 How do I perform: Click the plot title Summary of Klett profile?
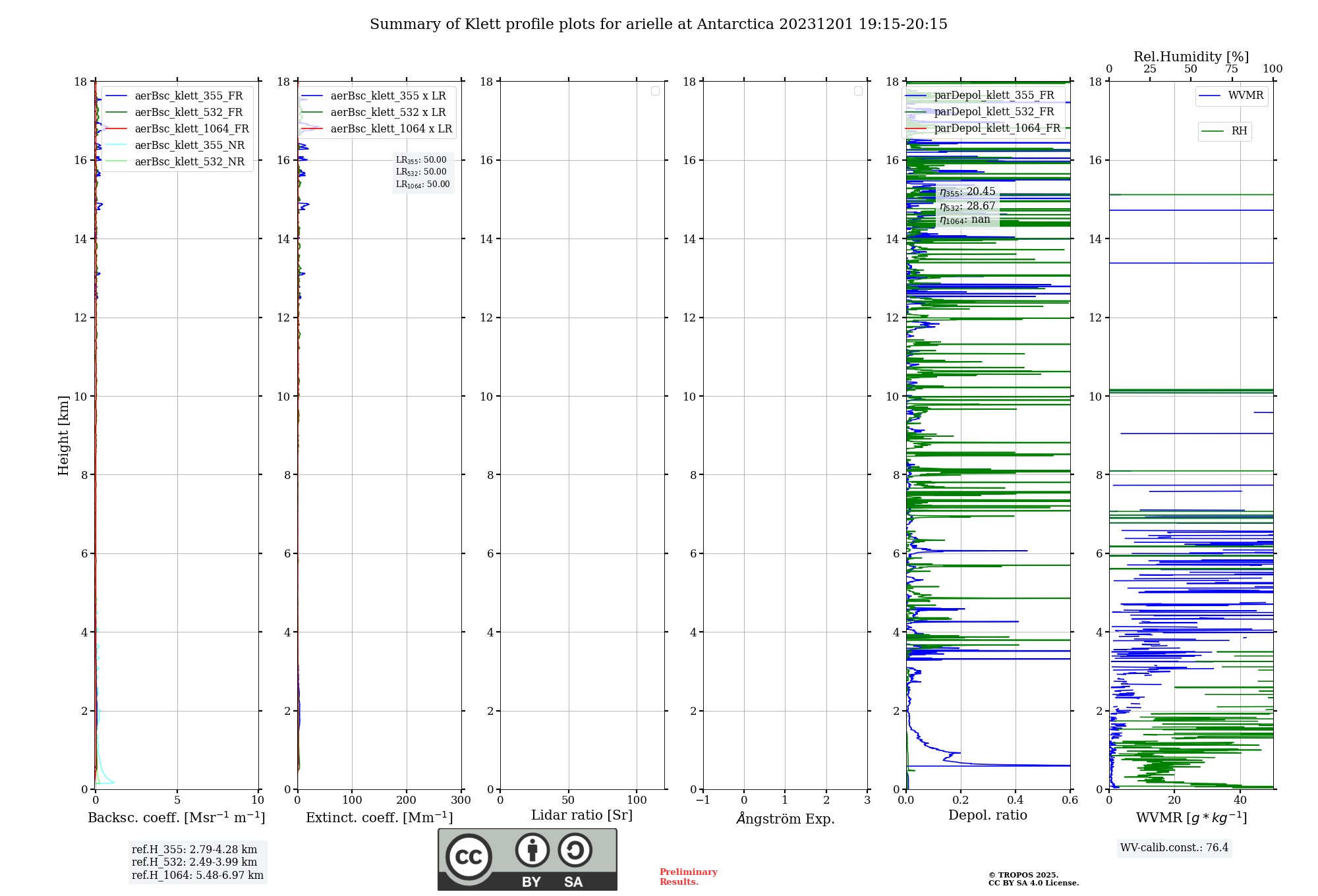(658, 24)
